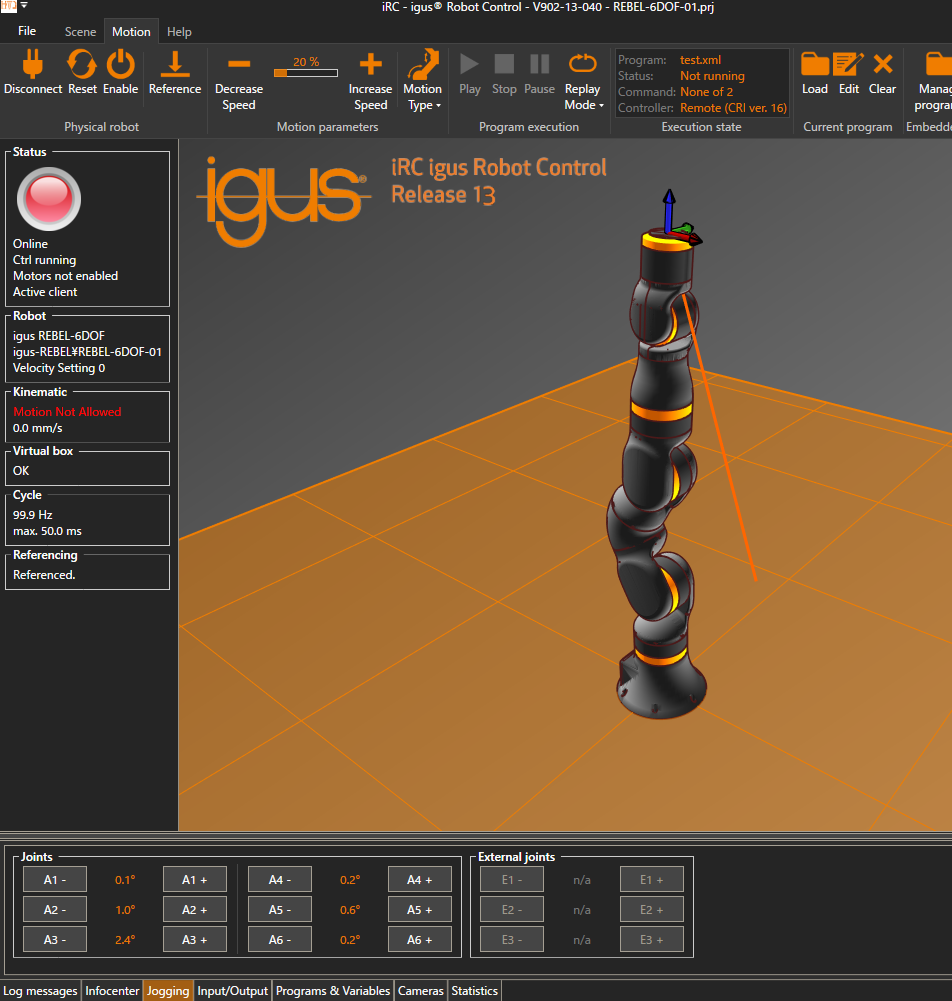Screen dimensions: 952x1001
Task: Start referencing with the Reference icon
Action: click(175, 66)
